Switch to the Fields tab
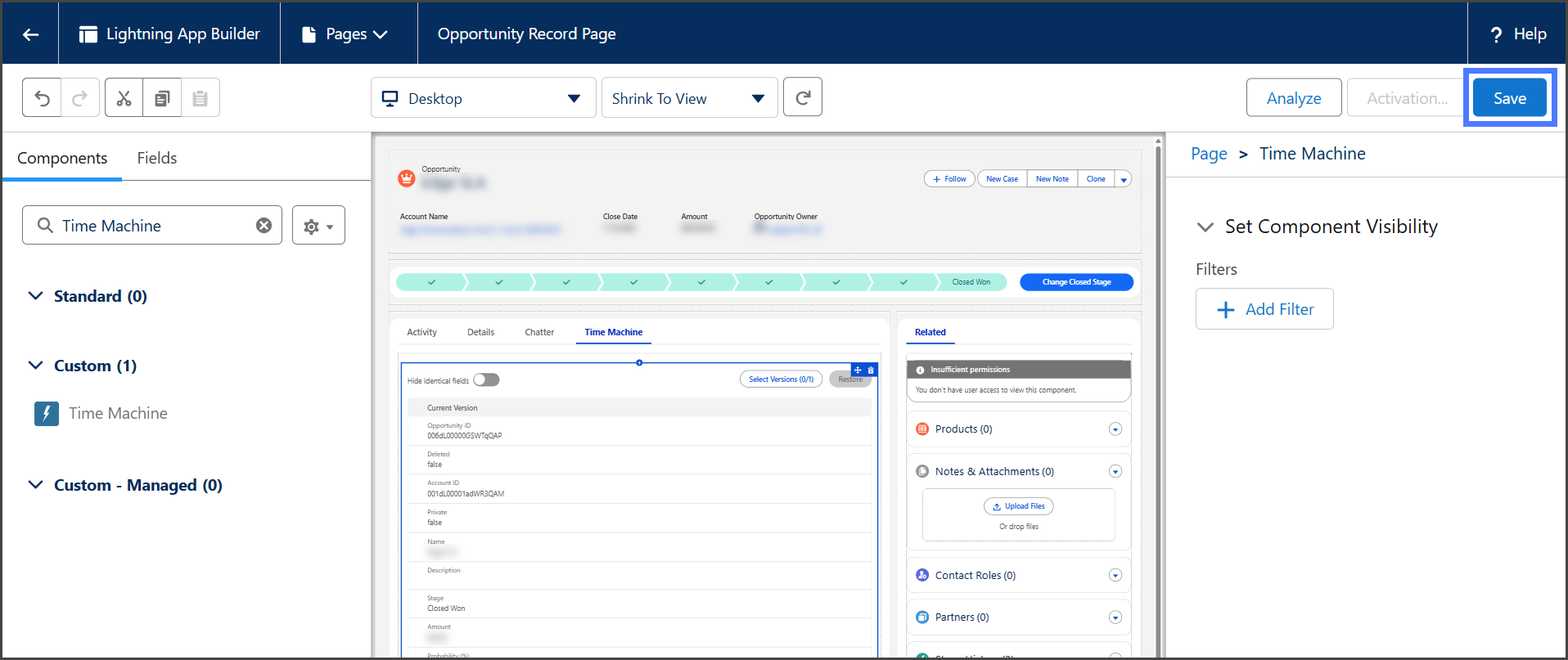The width and height of the screenshot is (1568, 660). click(x=156, y=159)
